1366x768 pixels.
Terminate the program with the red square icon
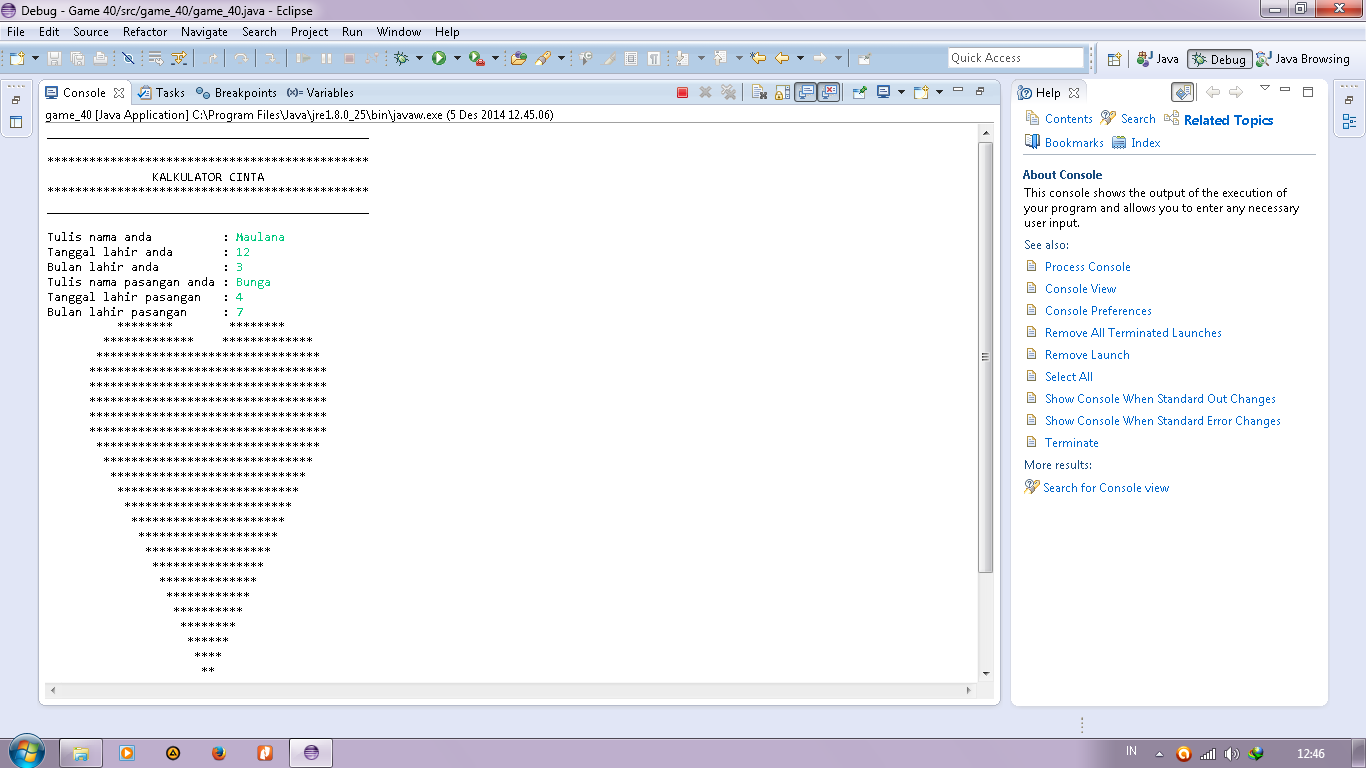point(682,92)
